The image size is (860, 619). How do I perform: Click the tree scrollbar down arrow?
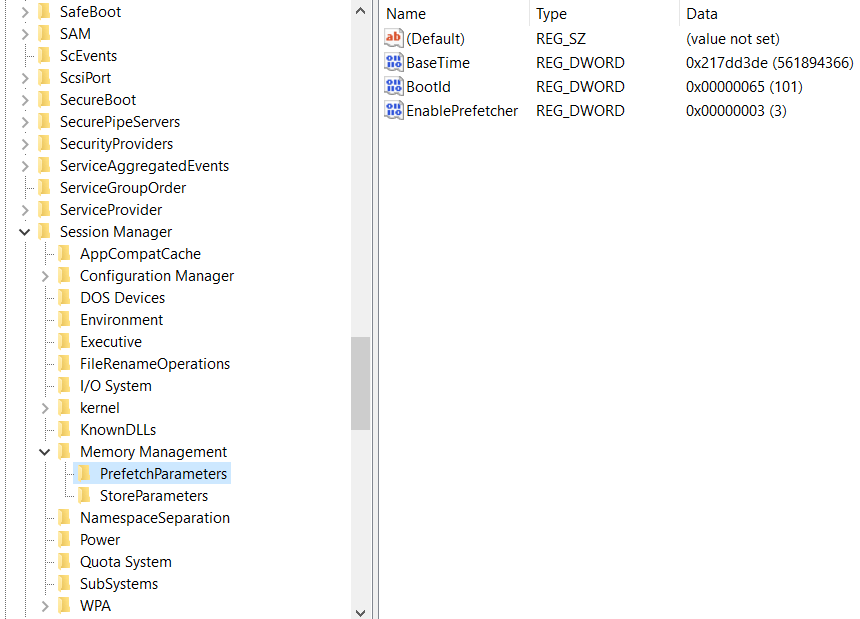360,610
